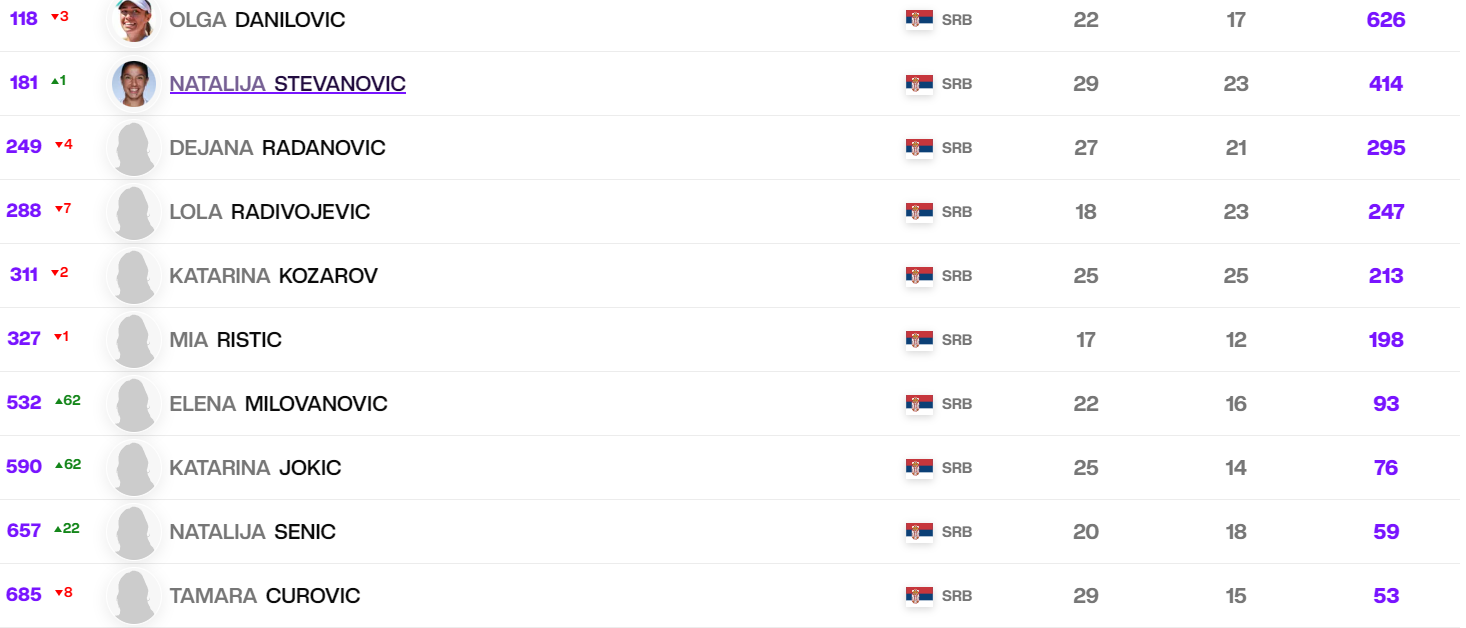Click Olga Danilovic's profile photo

coord(134,20)
